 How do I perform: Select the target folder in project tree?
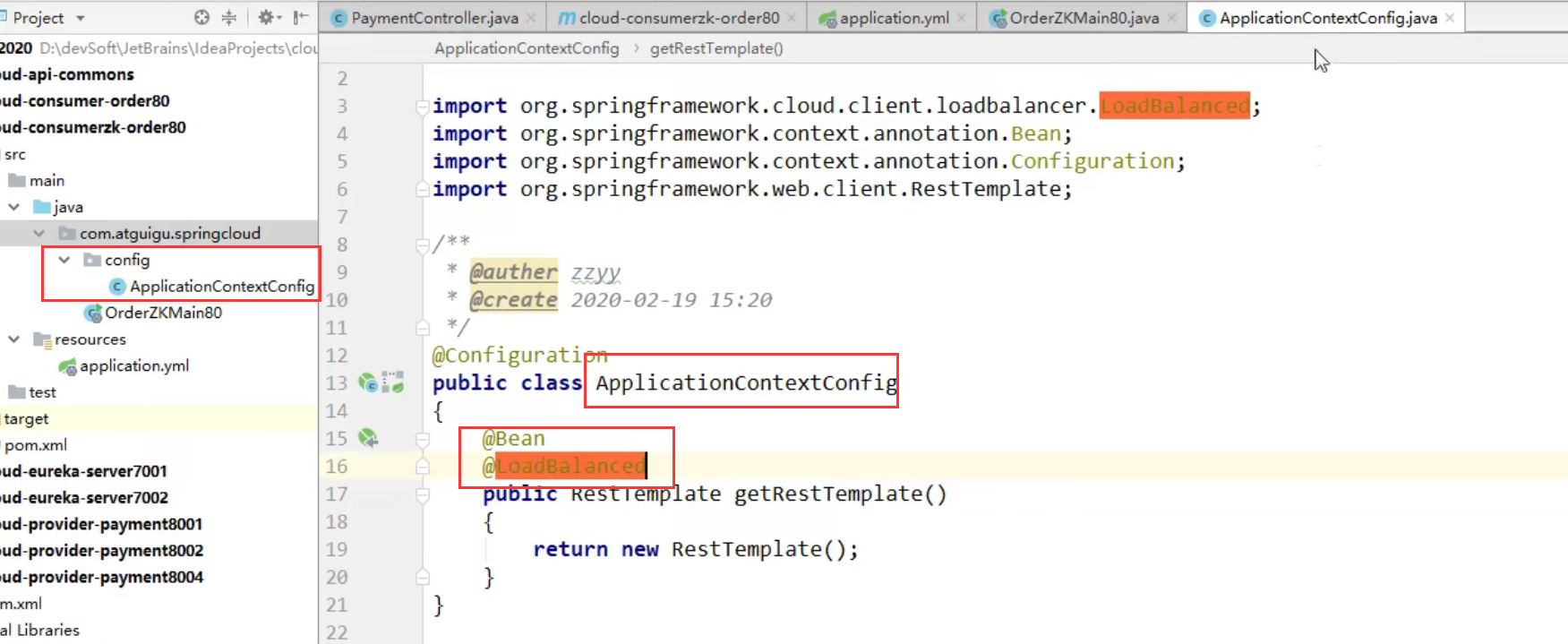point(25,418)
